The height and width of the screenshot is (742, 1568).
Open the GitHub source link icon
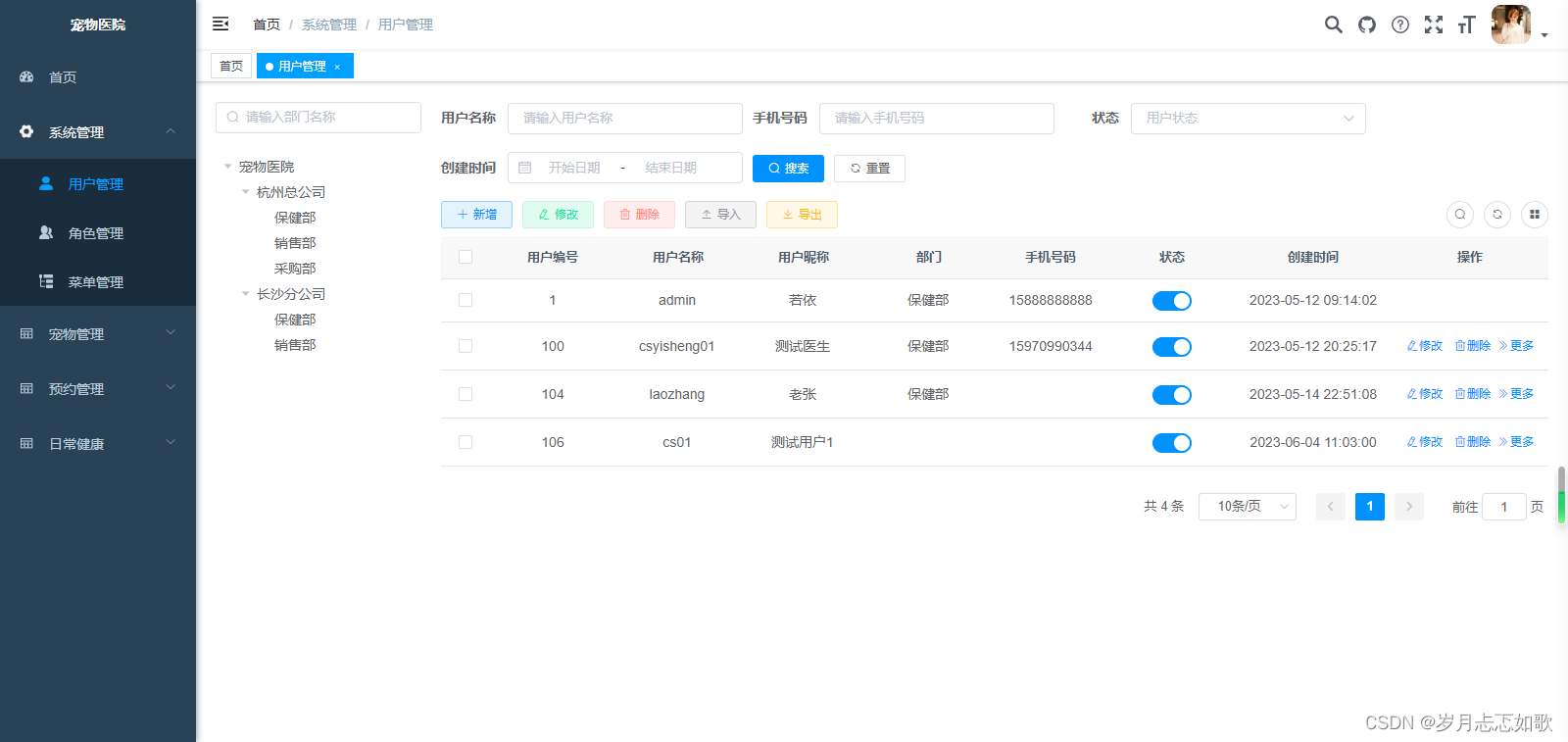click(1367, 25)
